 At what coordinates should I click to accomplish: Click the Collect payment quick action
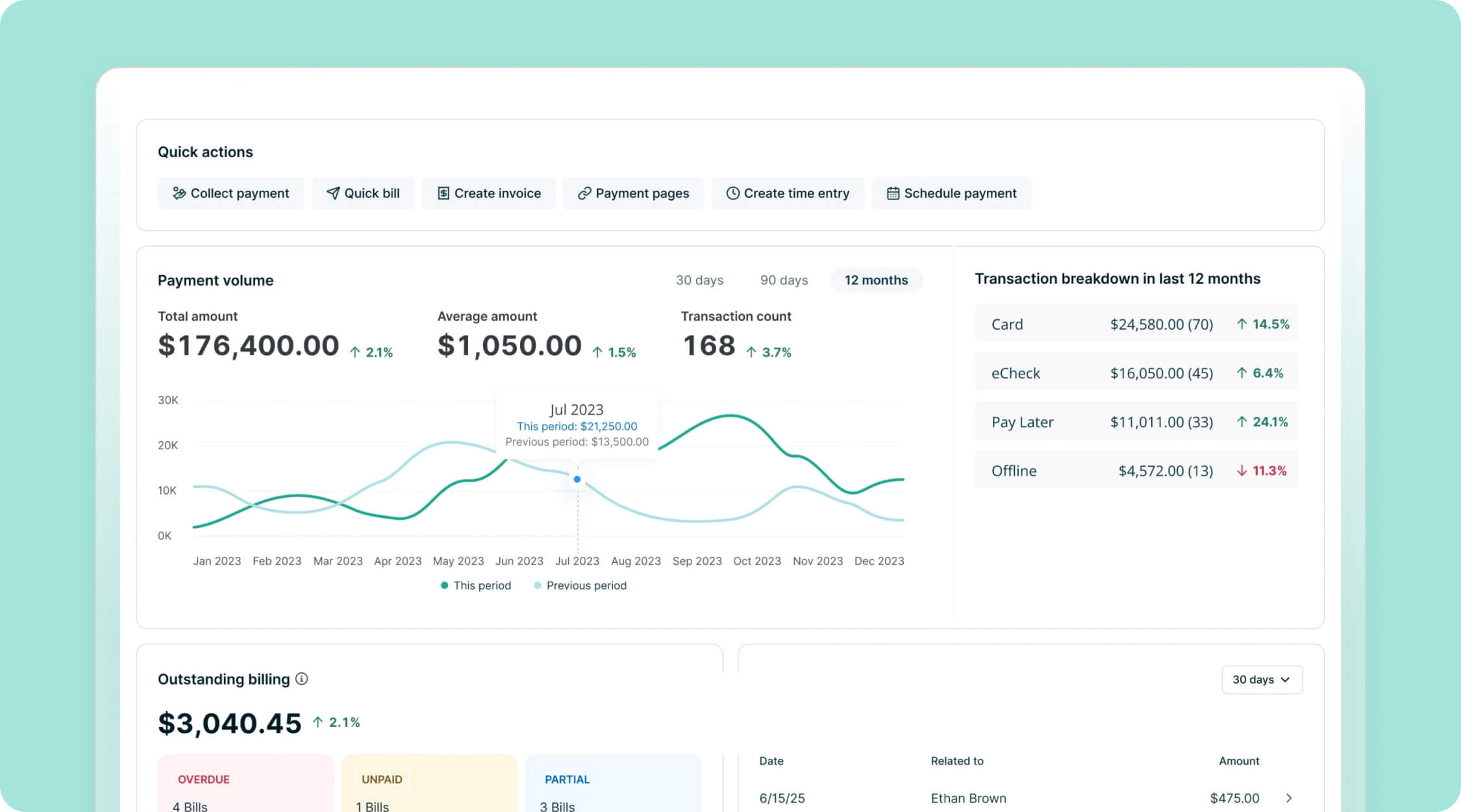click(231, 193)
